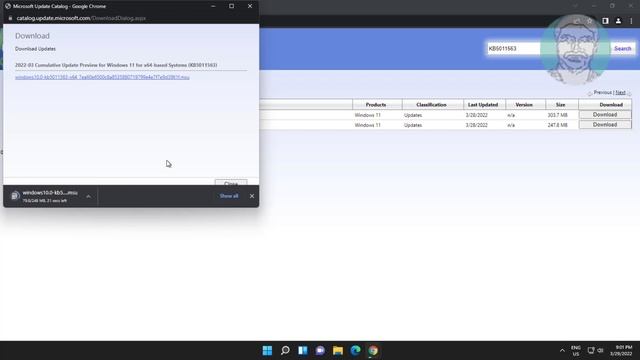Go to the Previous results page

point(602,93)
